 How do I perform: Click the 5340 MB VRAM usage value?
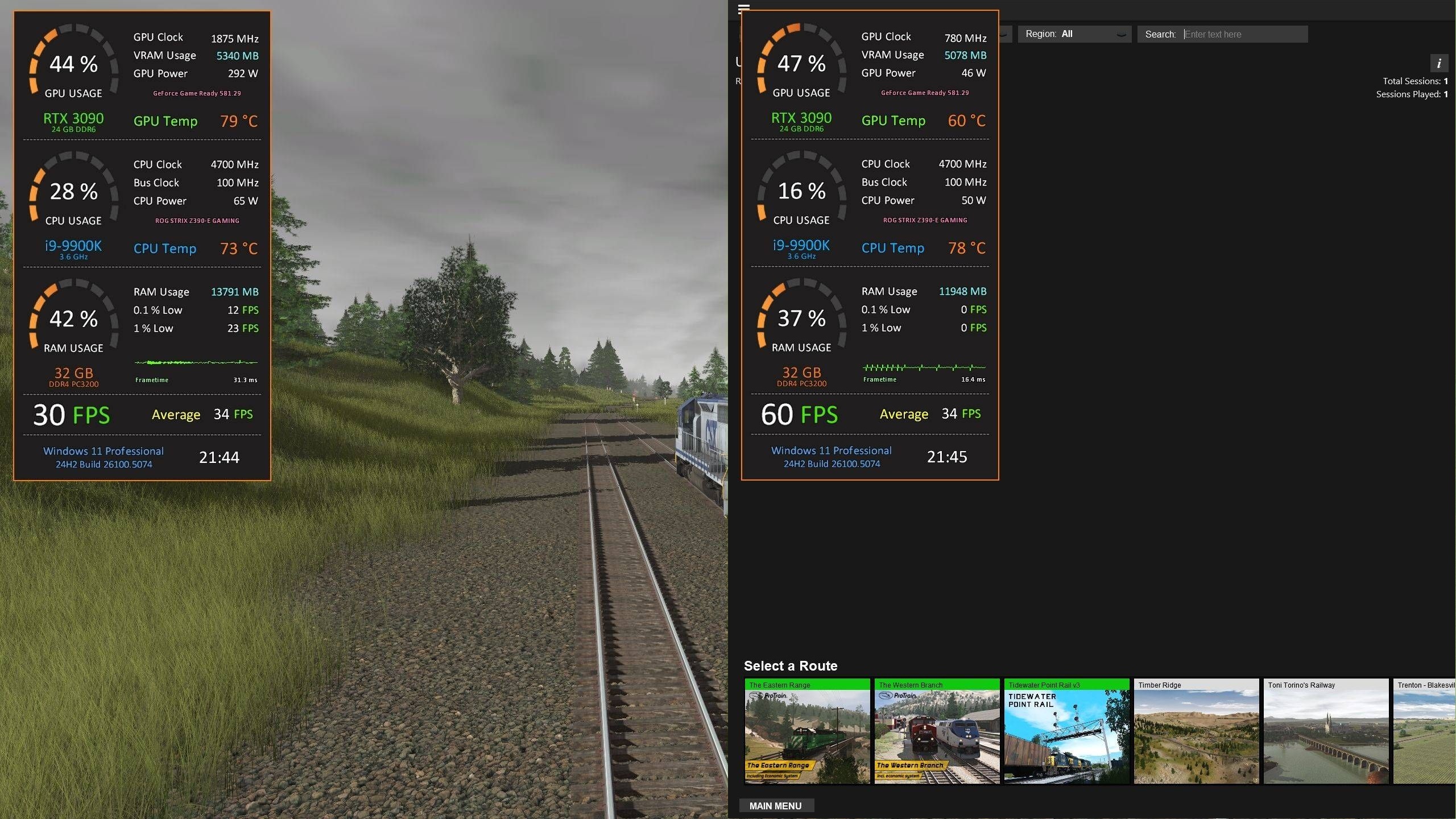(x=237, y=56)
